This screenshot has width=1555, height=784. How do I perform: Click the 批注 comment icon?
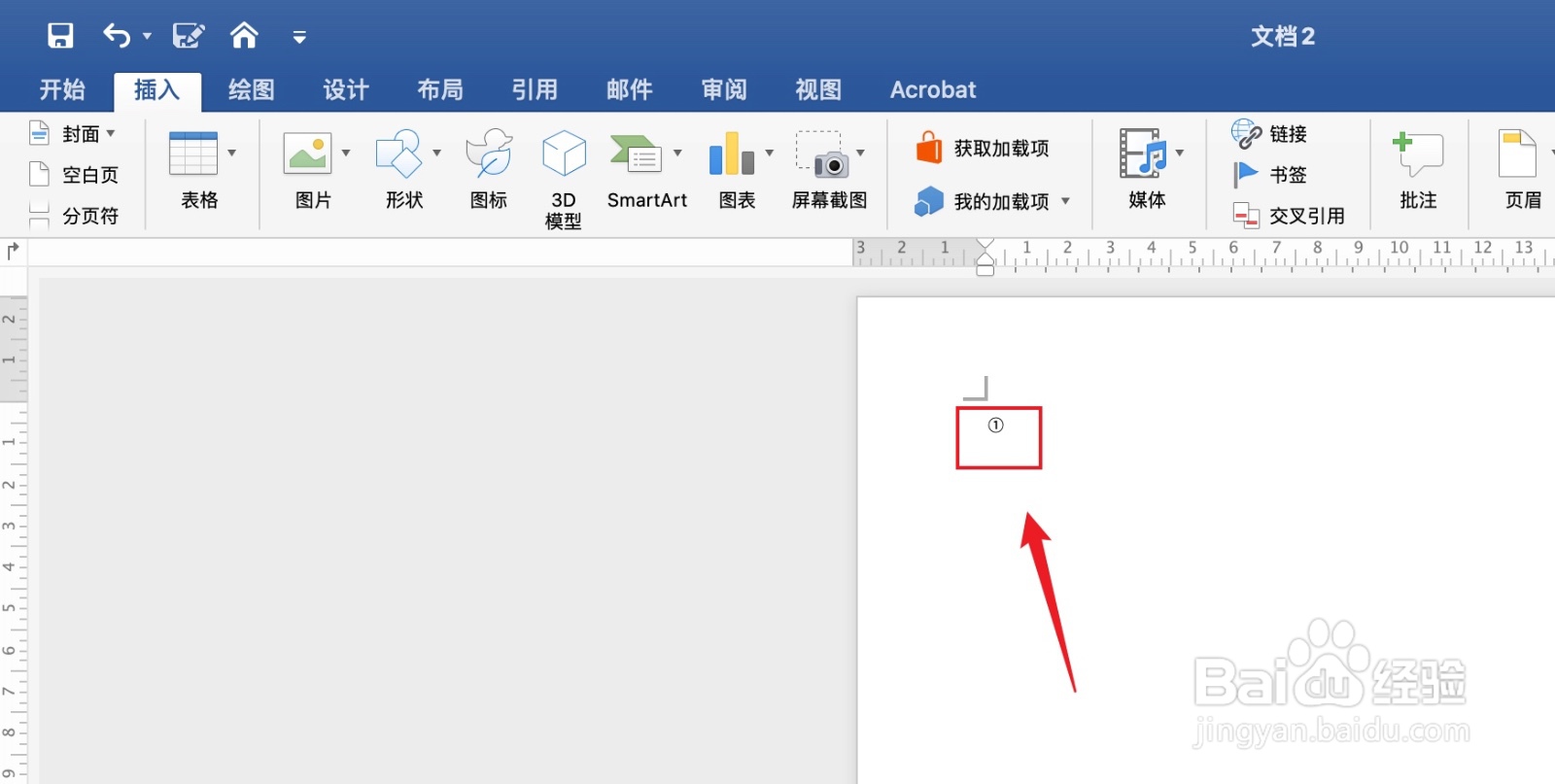tap(1418, 154)
